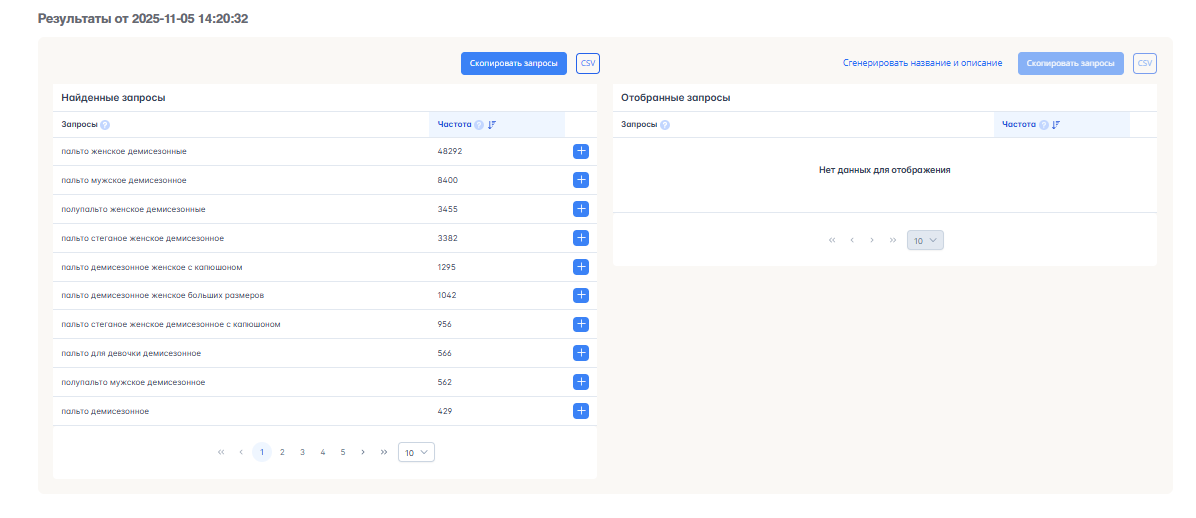Open page size dropdown under found queries
1196x518 pixels.
416,452
